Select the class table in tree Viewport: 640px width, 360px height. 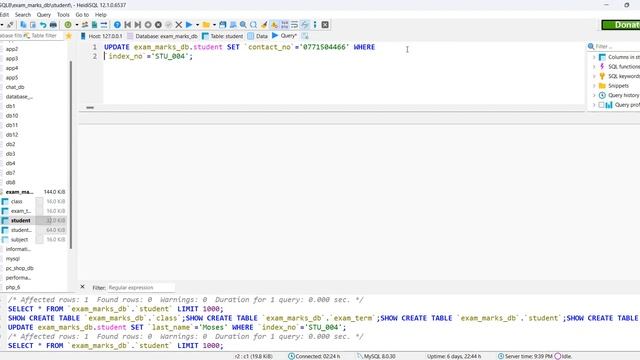(x=17, y=202)
